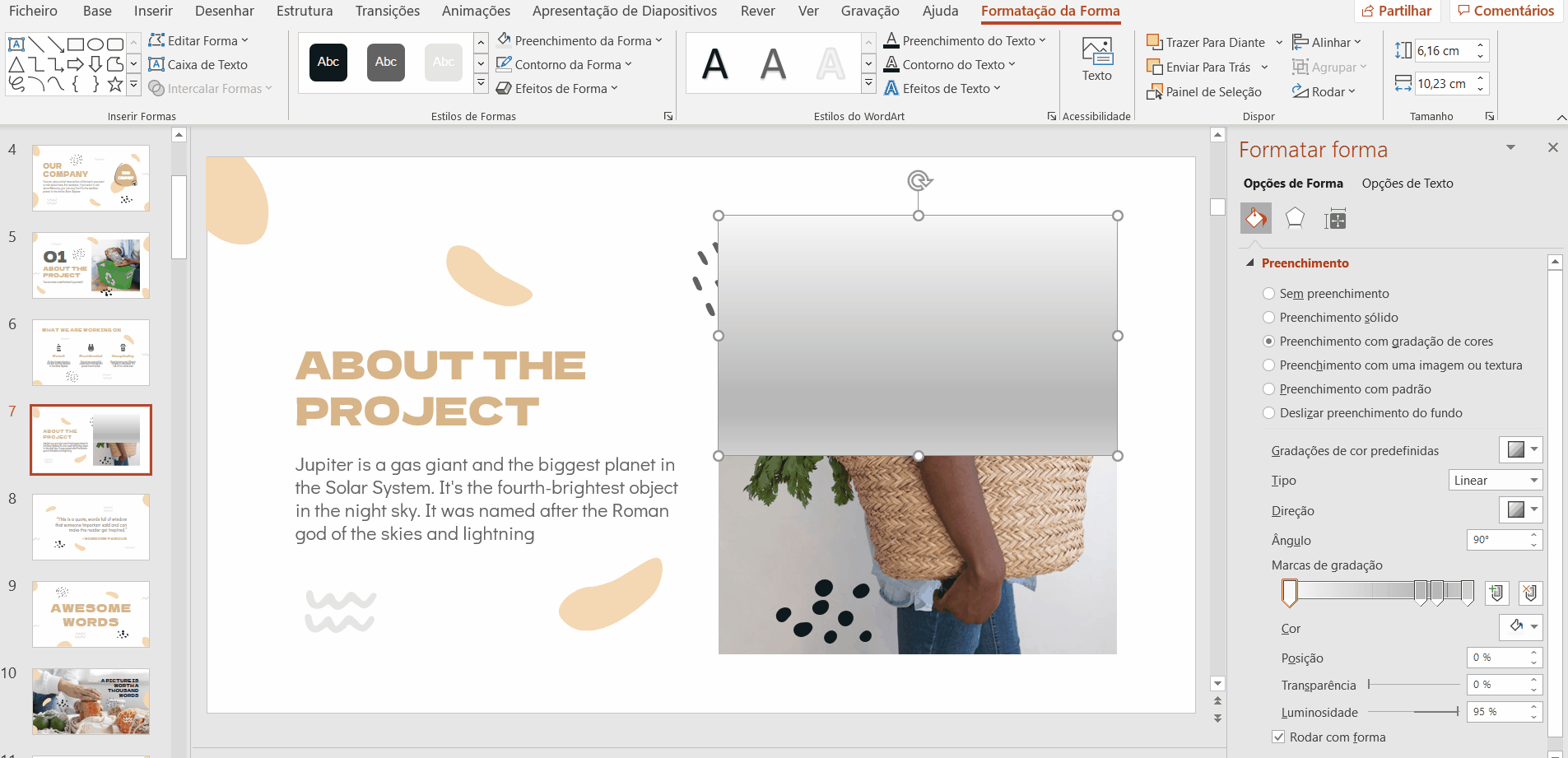
Task: Switch to the Transições ribbon tab
Action: [x=388, y=11]
